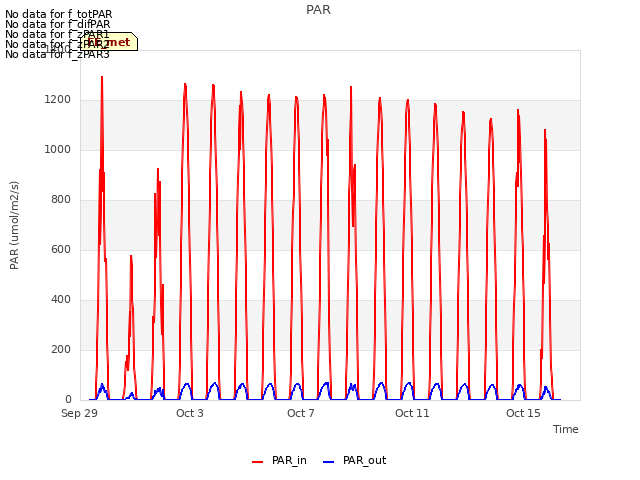Click the PAR chart title
640x480 pixels.
(x=318, y=10)
